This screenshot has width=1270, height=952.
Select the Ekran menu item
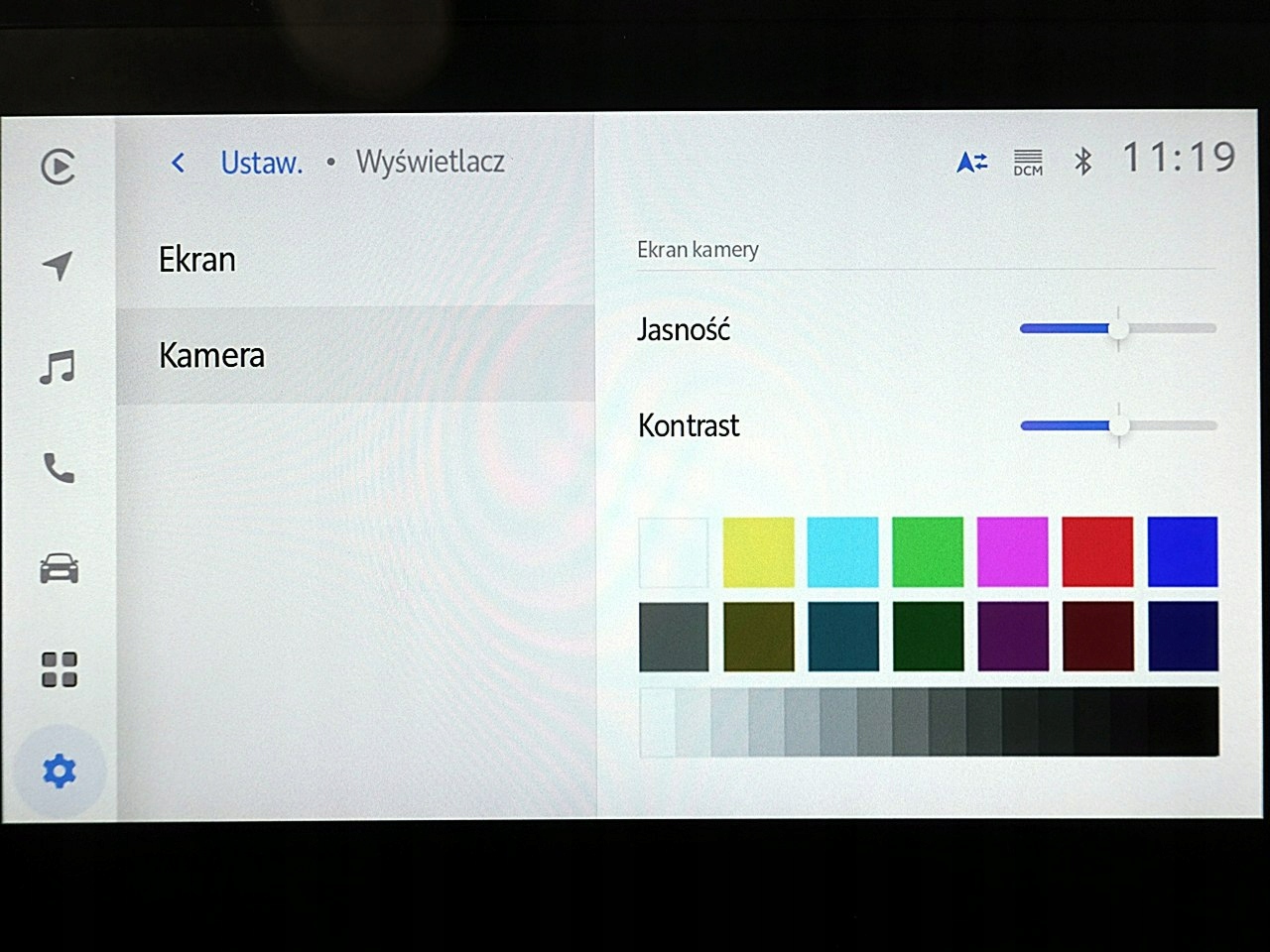(x=355, y=259)
